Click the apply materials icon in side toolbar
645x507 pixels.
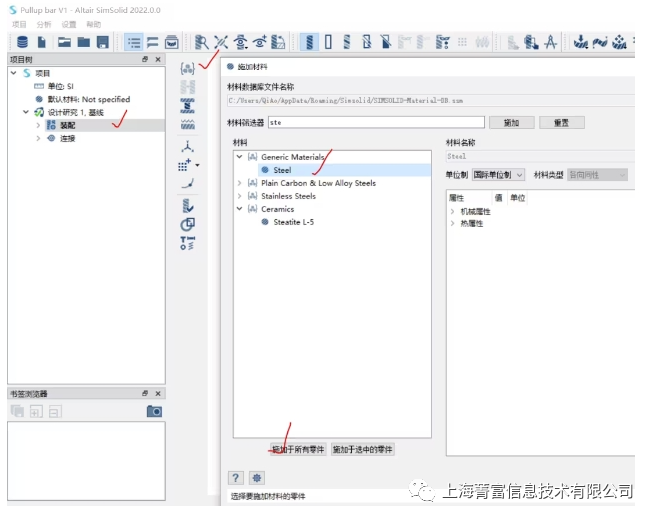point(188,68)
